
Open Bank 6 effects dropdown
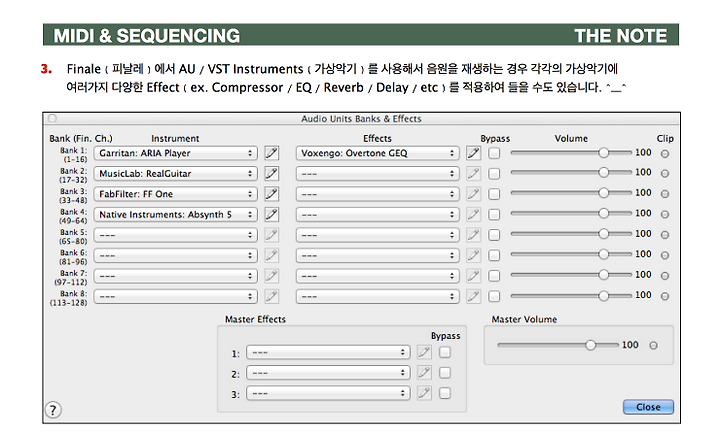[377, 255]
